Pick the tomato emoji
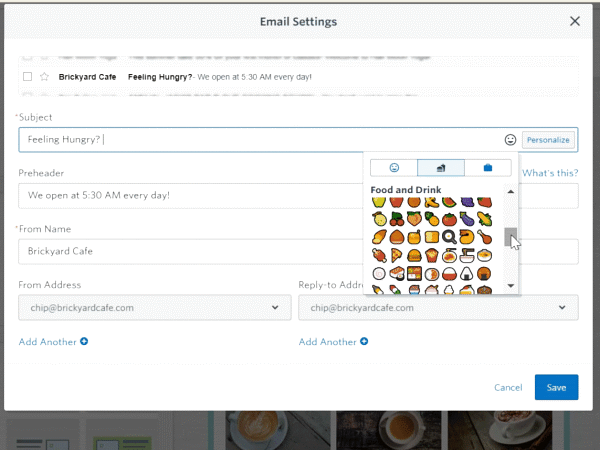Image resolution: width=600 pixels, height=450 pixels. (450, 219)
